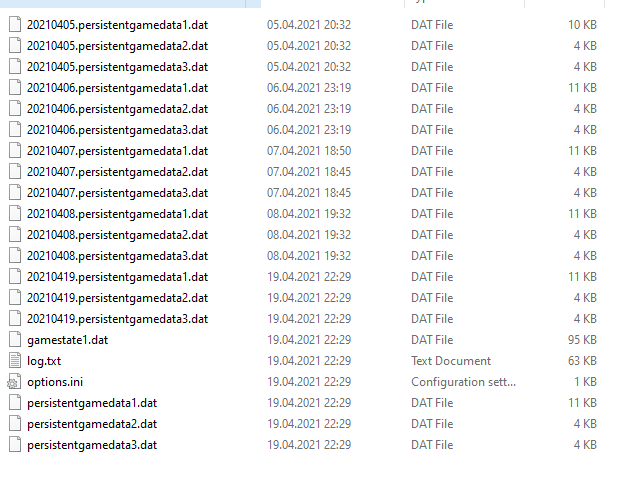Select the 20210406.persistentgamedata3.dat filename

point(117,130)
